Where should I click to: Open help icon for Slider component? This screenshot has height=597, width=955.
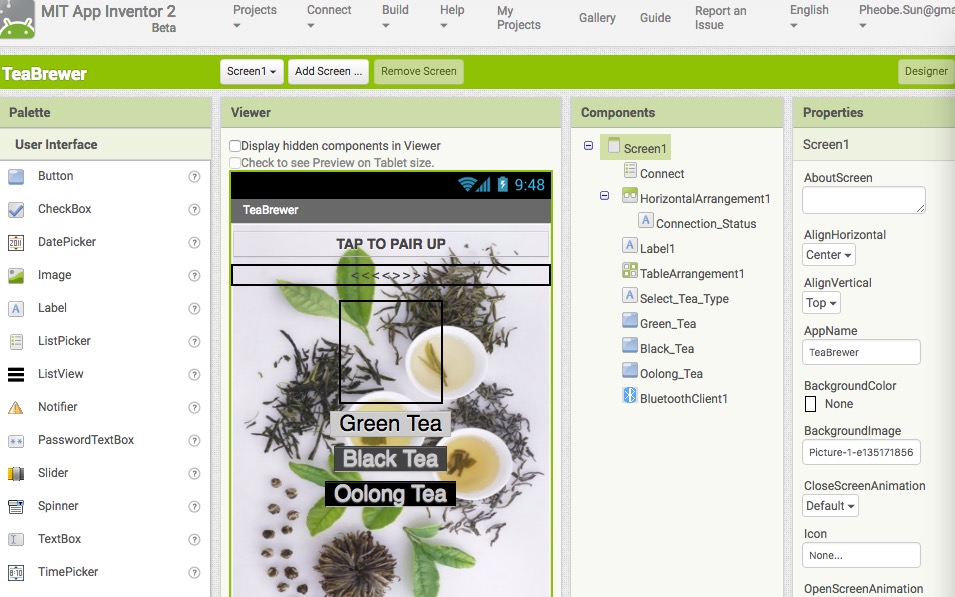point(194,473)
